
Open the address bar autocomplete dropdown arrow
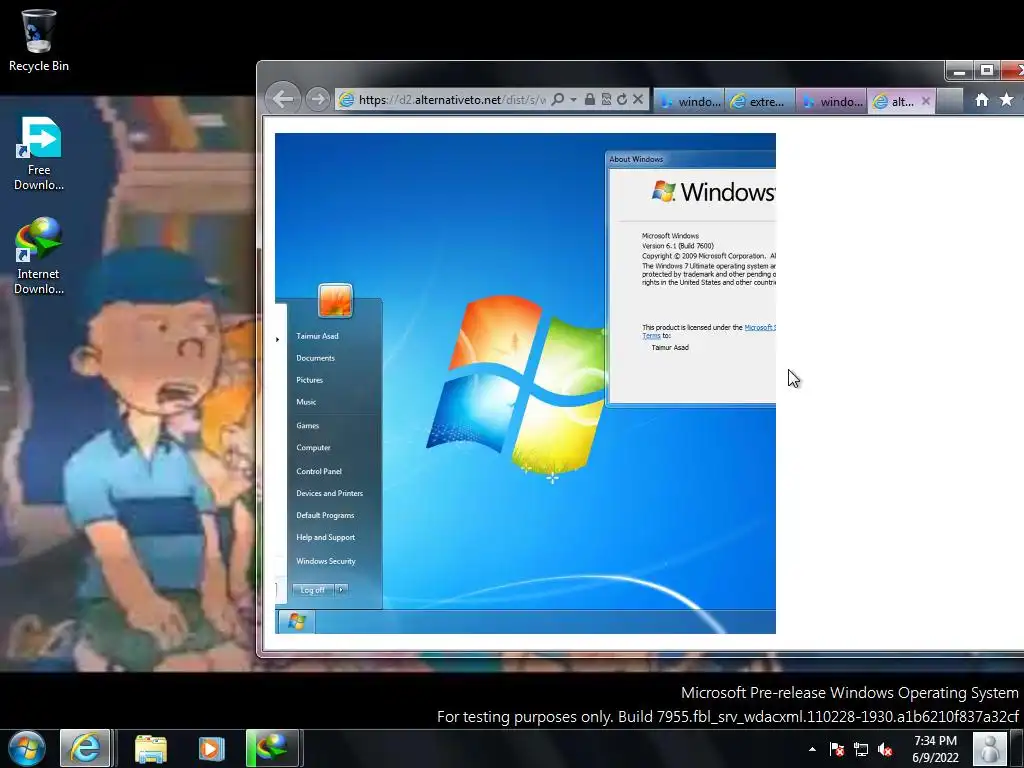[x=573, y=99]
